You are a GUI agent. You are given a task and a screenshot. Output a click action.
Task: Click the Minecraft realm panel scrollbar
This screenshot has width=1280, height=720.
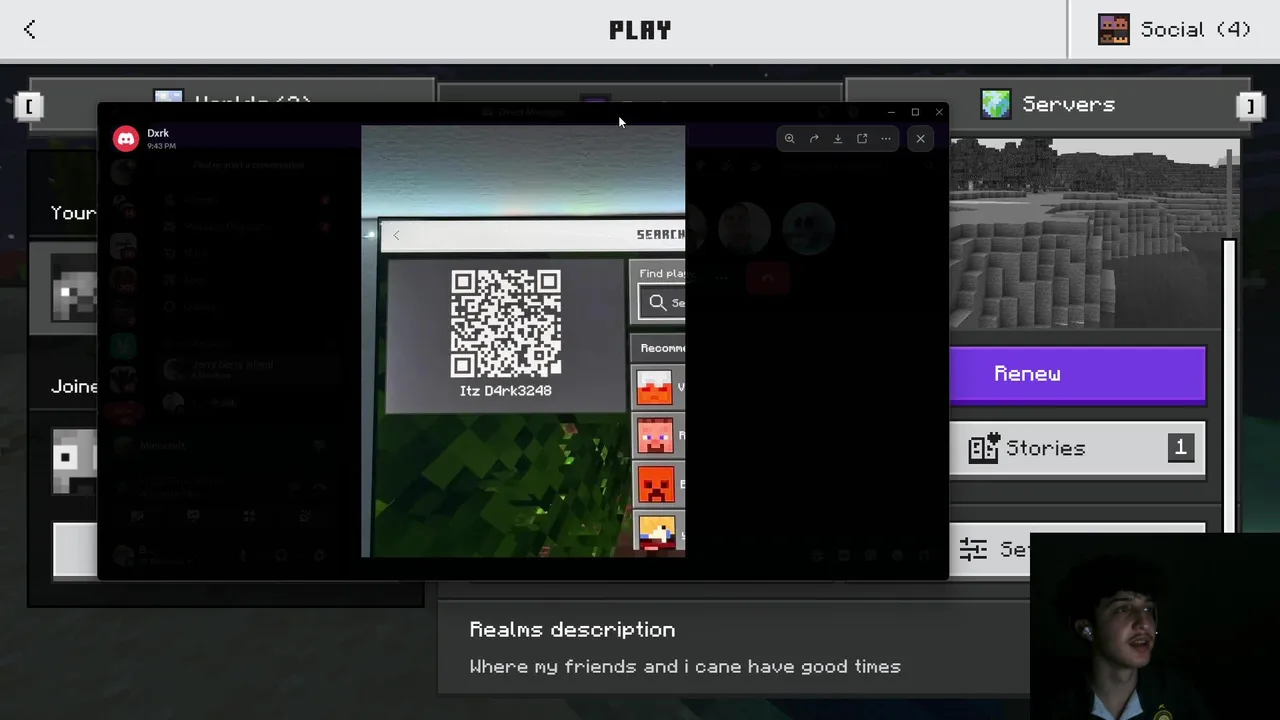click(x=1229, y=385)
